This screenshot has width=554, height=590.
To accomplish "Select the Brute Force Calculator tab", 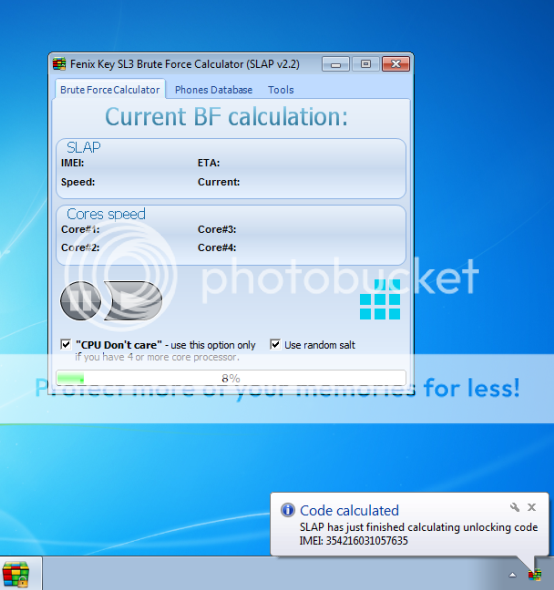I will [110, 90].
